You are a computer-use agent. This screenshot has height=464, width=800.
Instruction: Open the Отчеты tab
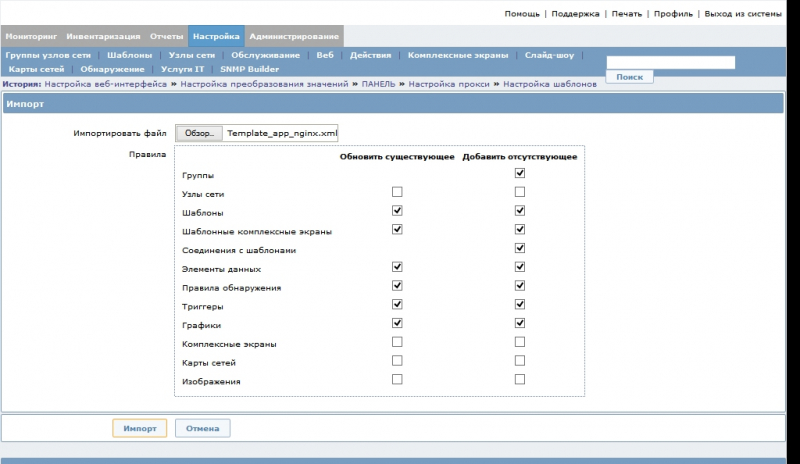167,36
